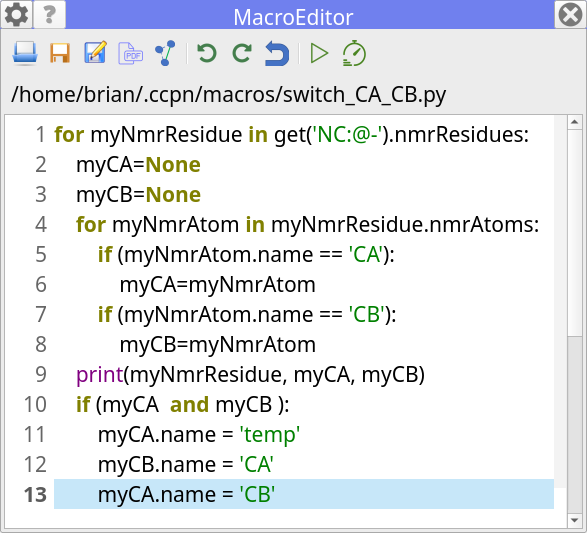Redo the last edit
Screen dimensions: 587x533
pyautogui.click(x=242, y=53)
